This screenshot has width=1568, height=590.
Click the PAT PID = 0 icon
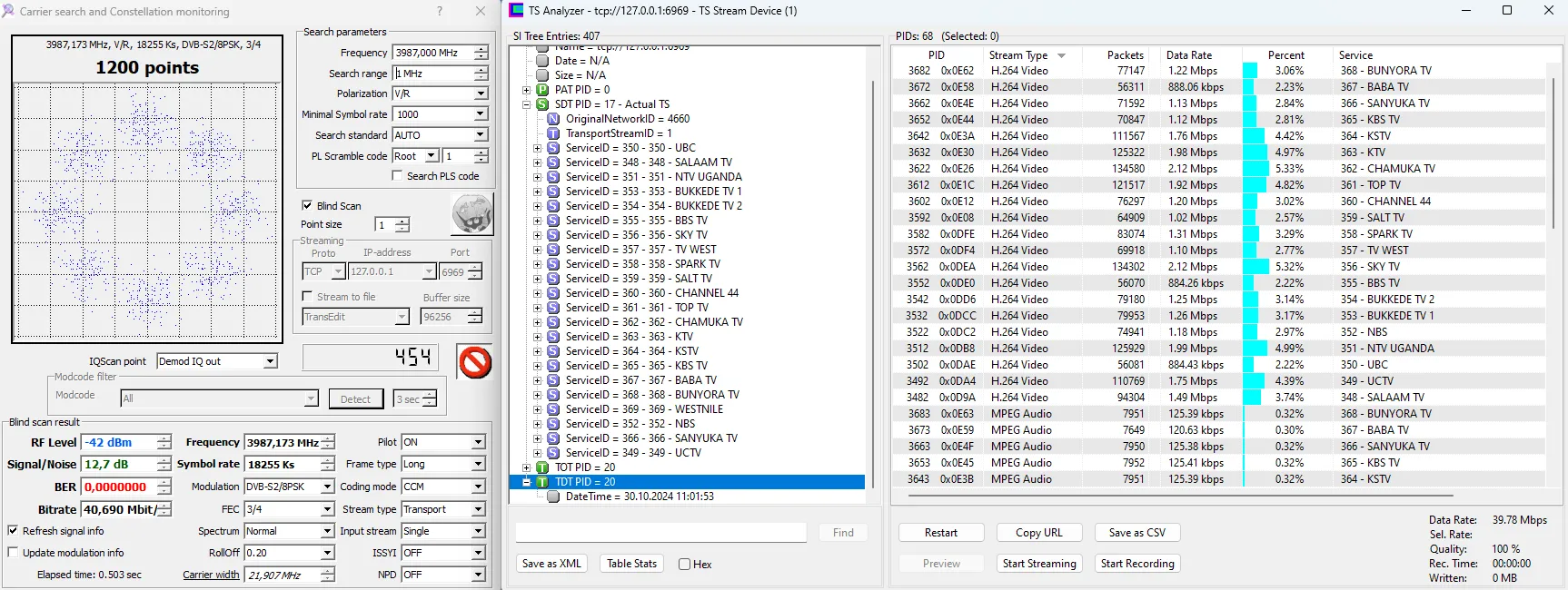pyautogui.click(x=542, y=90)
